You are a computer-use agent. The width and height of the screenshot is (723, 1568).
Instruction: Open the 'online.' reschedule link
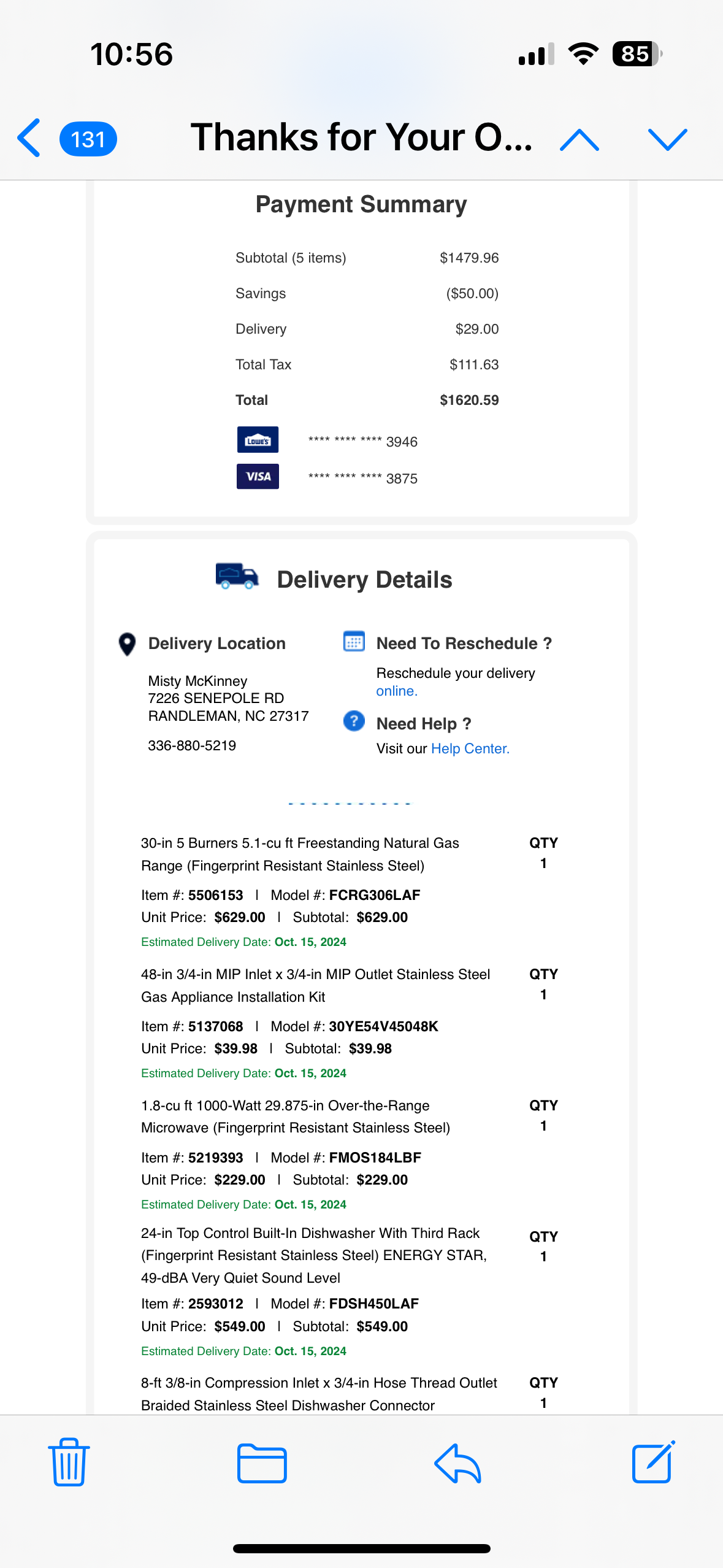click(397, 691)
